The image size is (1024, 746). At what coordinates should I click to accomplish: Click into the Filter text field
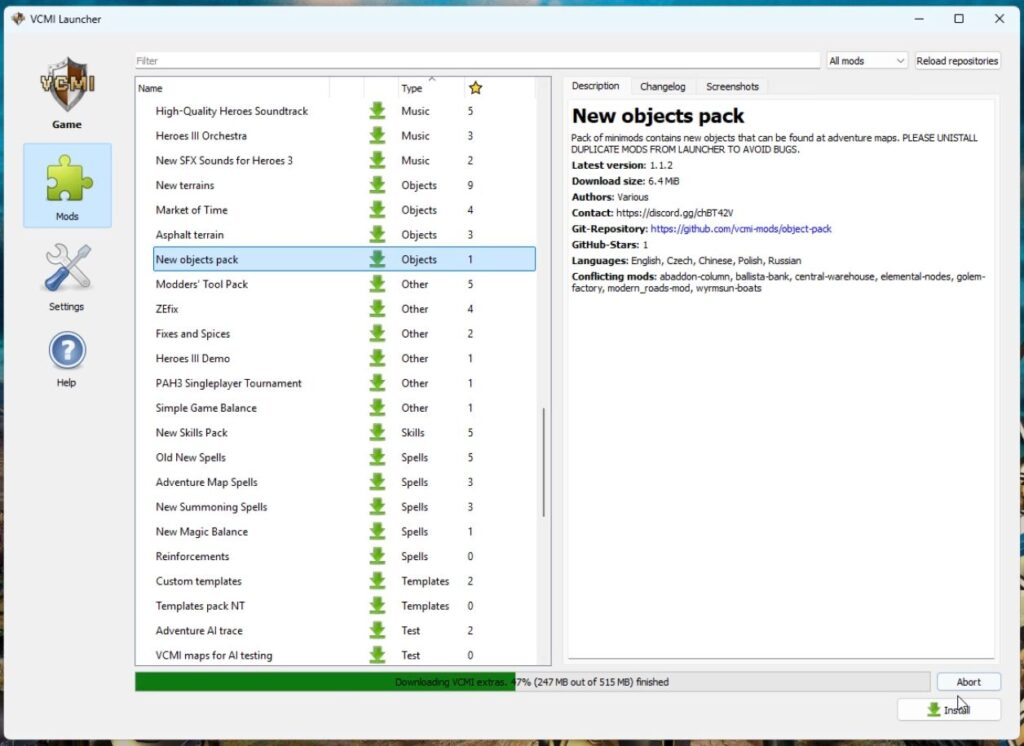pyautogui.click(x=477, y=61)
